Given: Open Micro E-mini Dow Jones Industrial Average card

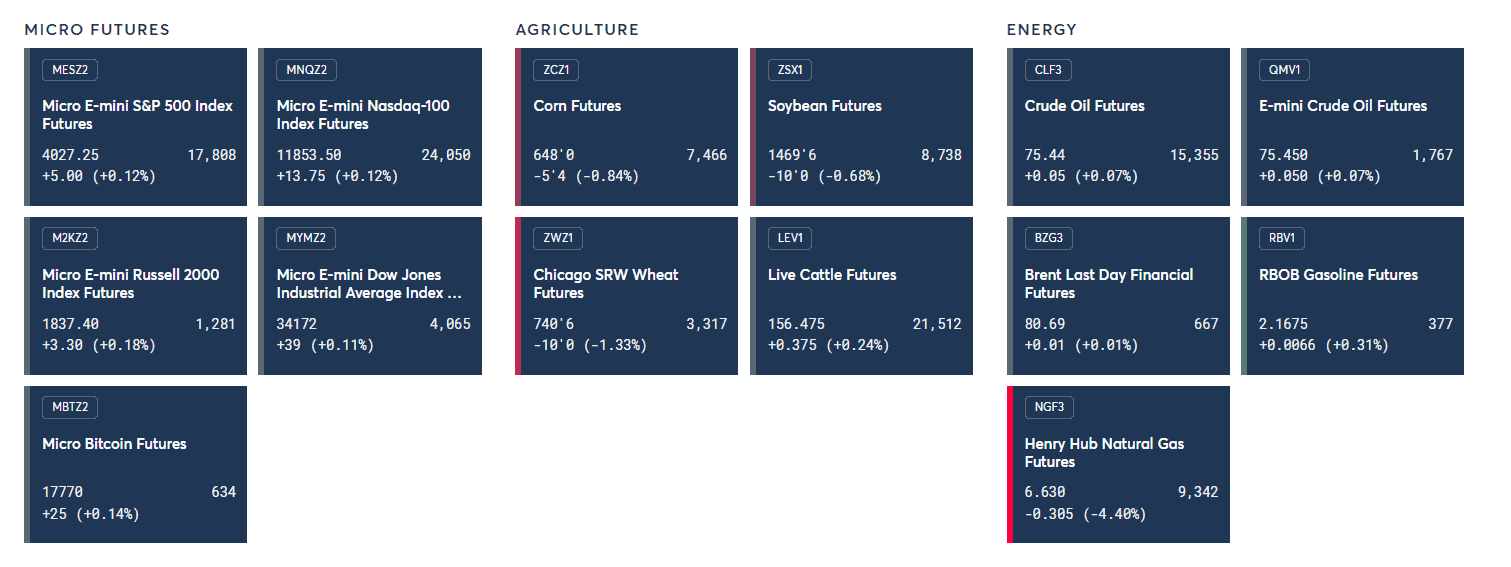Looking at the screenshot, I should (370, 296).
